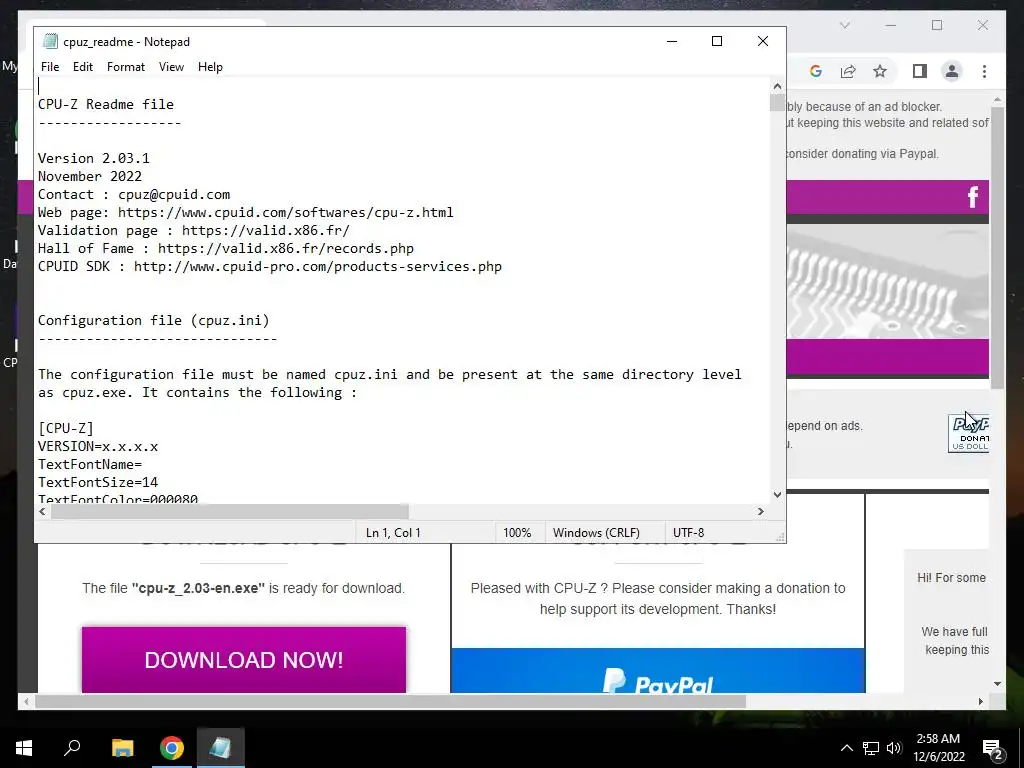Click the contact email cpuz@cpuid.com
This screenshot has width=1024, height=768.
click(x=174, y=195)
